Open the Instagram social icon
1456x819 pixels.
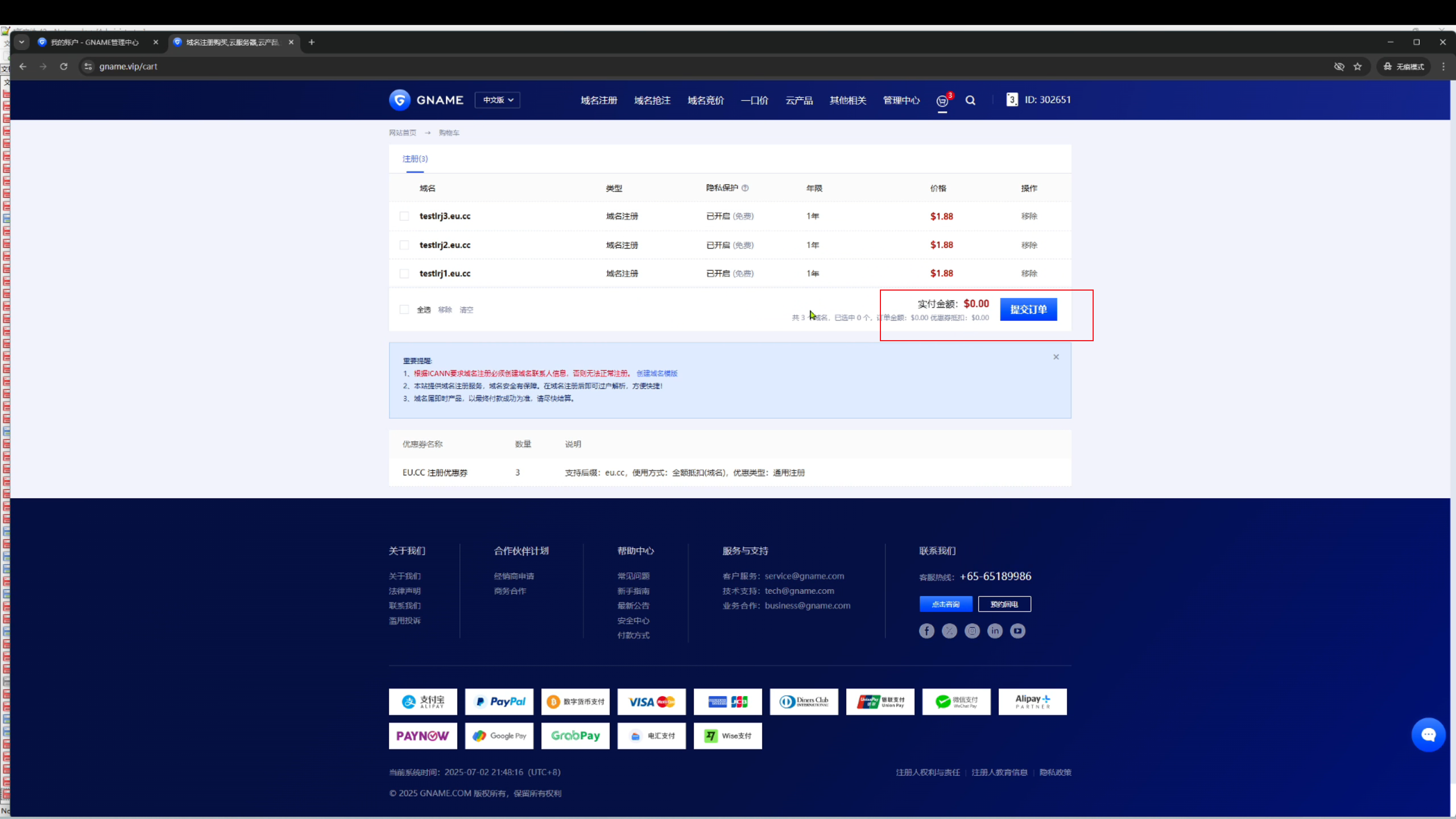[x=972, y=631]
